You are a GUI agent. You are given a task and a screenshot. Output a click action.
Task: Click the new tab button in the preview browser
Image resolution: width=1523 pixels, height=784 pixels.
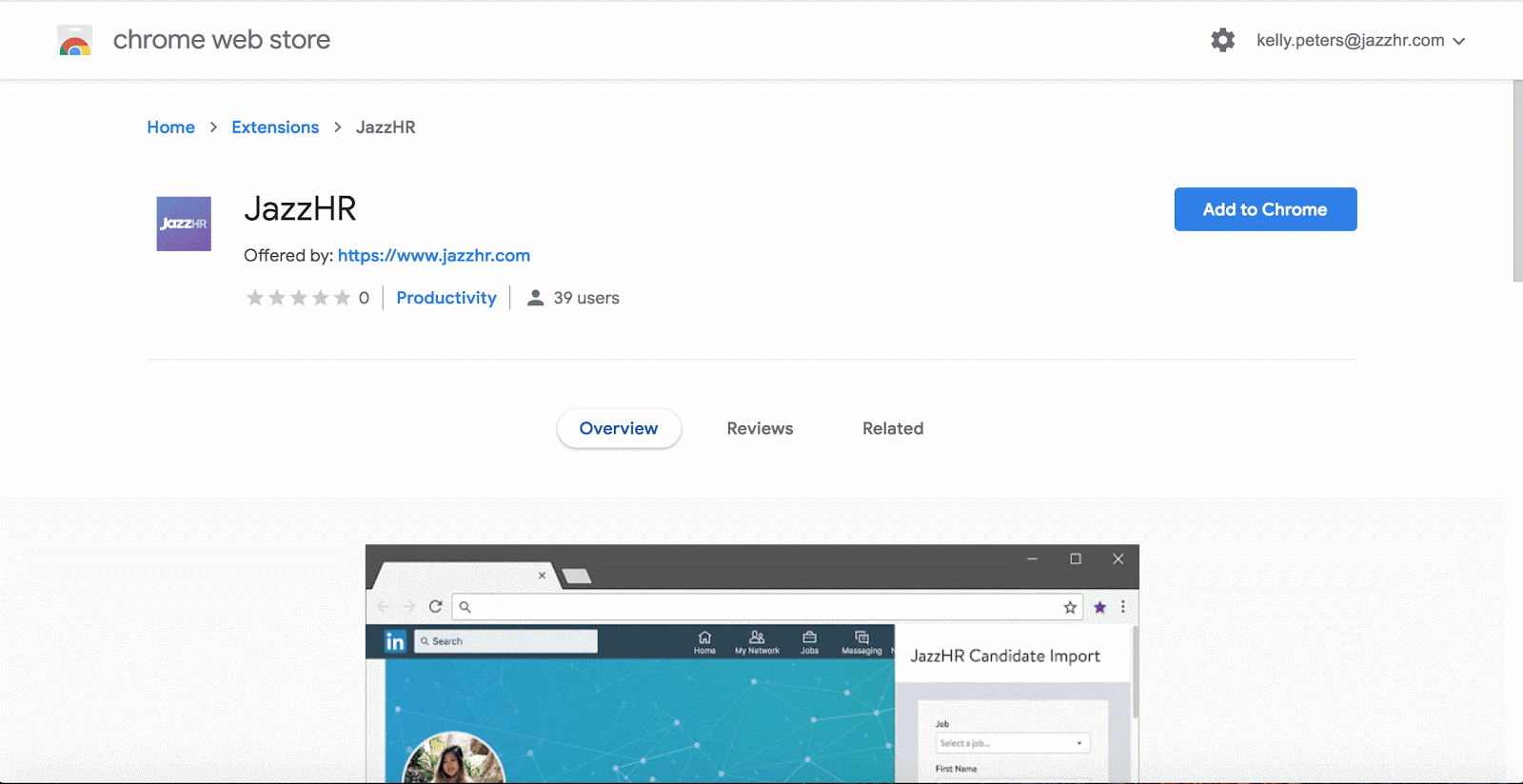coord(577,576)
